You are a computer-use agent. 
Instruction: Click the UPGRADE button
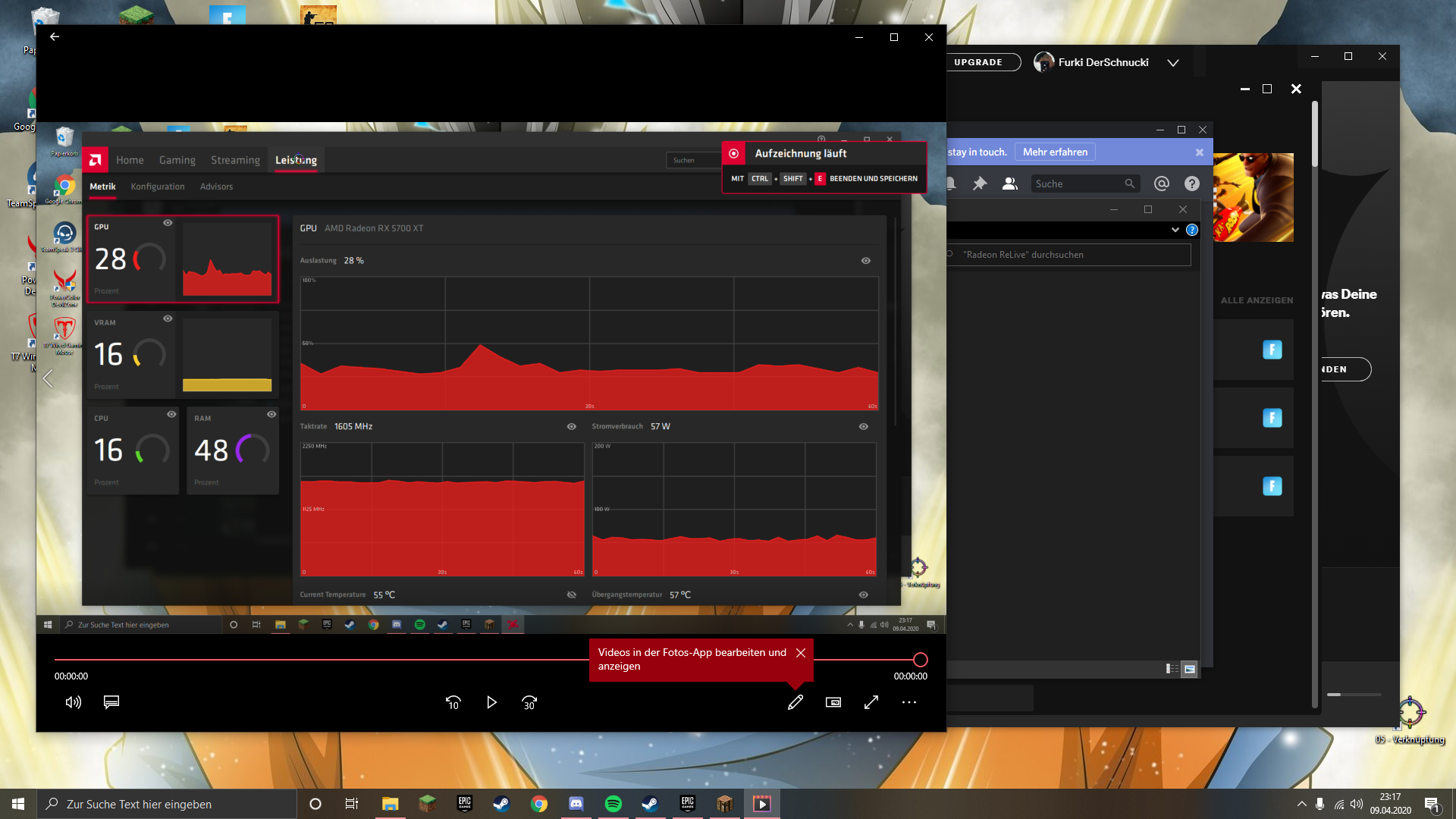tap(978, 62)
